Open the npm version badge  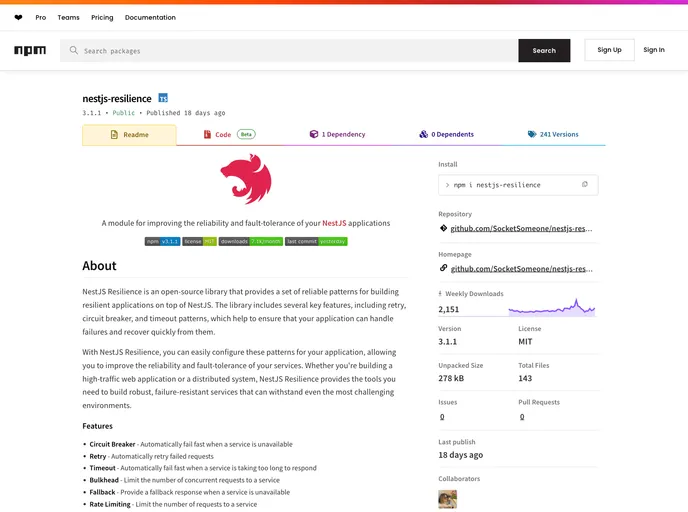162,241
